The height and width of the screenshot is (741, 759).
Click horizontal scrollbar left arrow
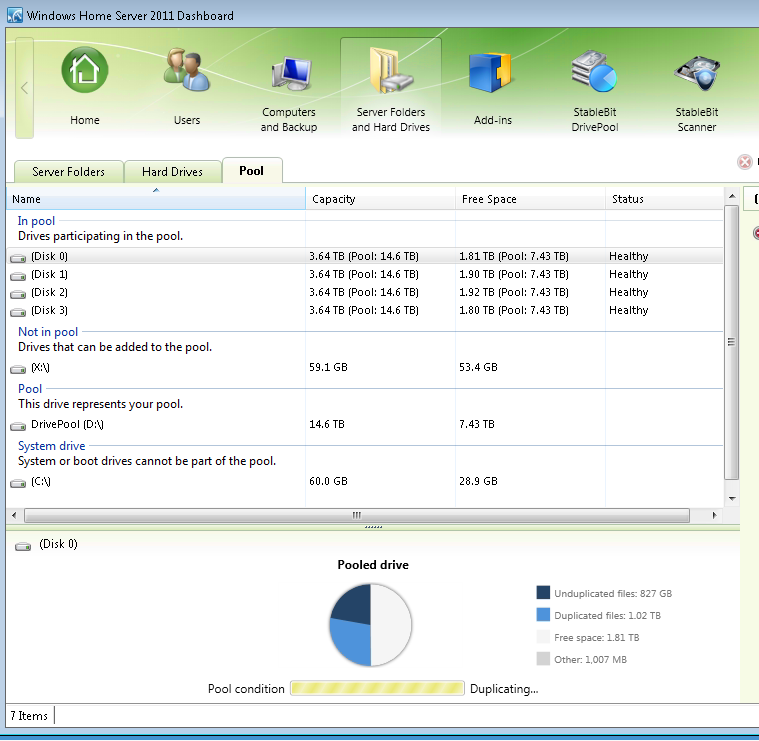15,515
